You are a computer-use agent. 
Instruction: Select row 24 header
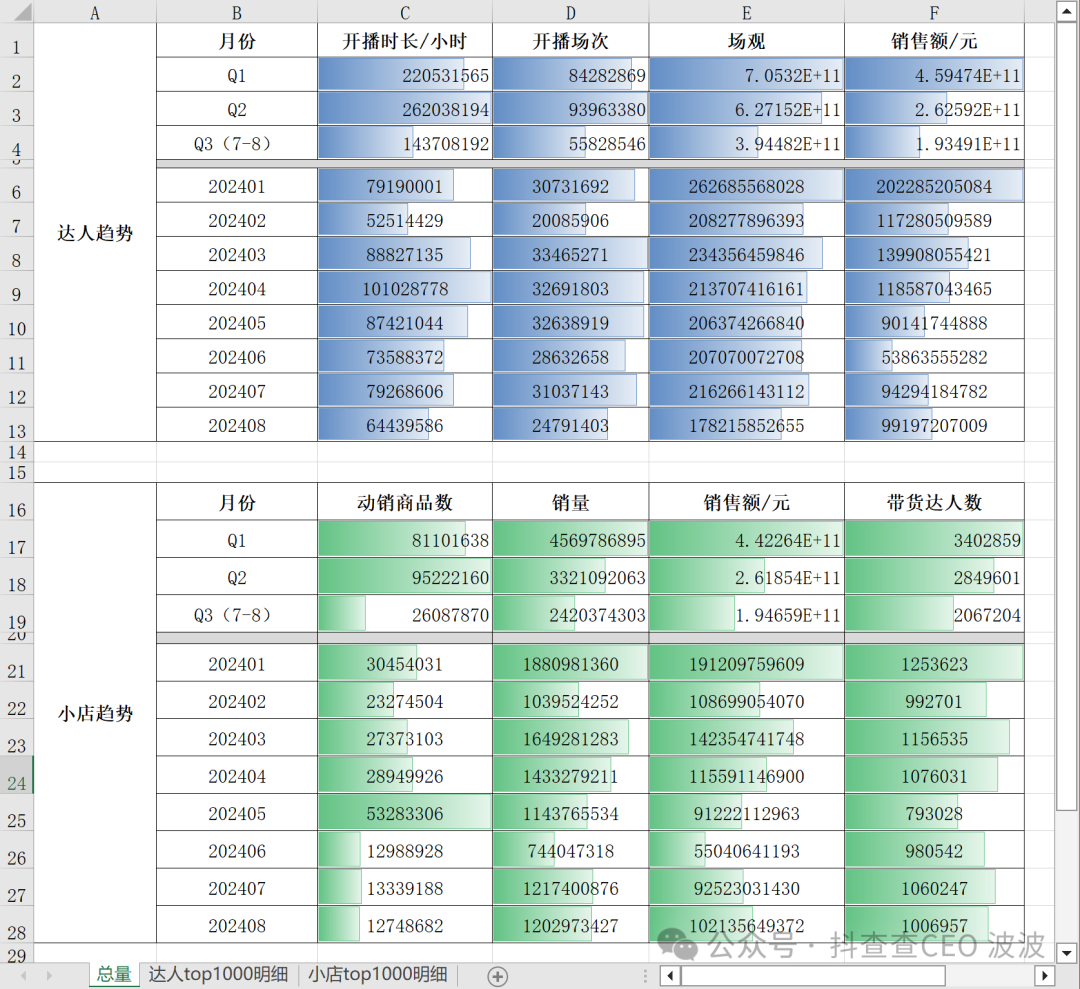[x=17, y=775]
